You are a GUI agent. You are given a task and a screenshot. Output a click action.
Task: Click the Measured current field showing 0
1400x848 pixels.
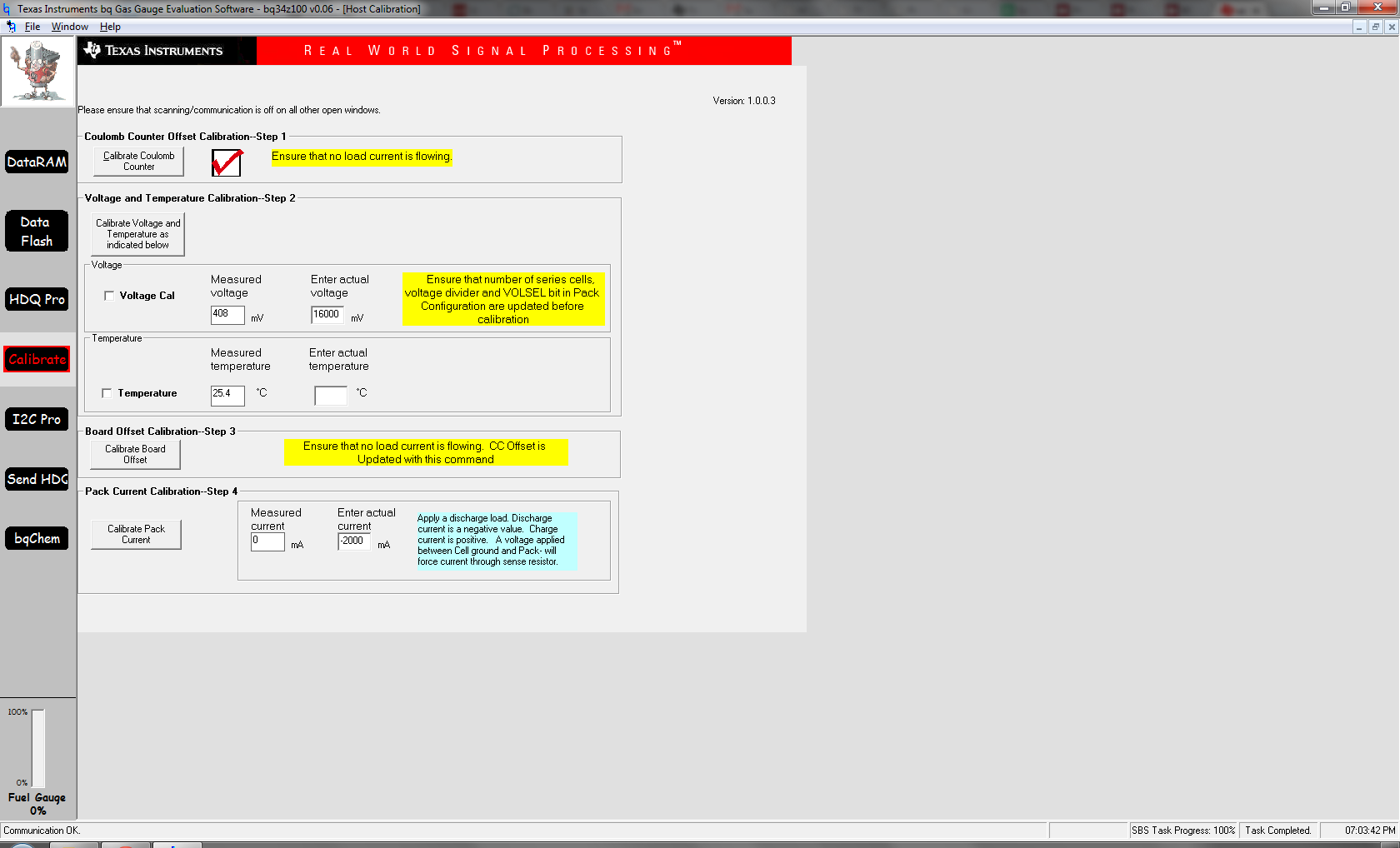pos(267,541)
